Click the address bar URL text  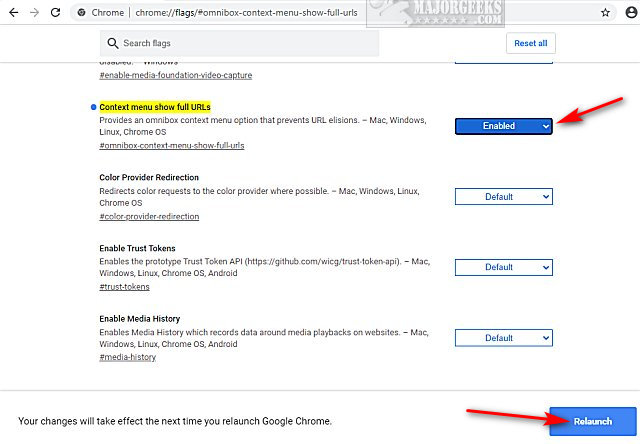click(246, 13)
